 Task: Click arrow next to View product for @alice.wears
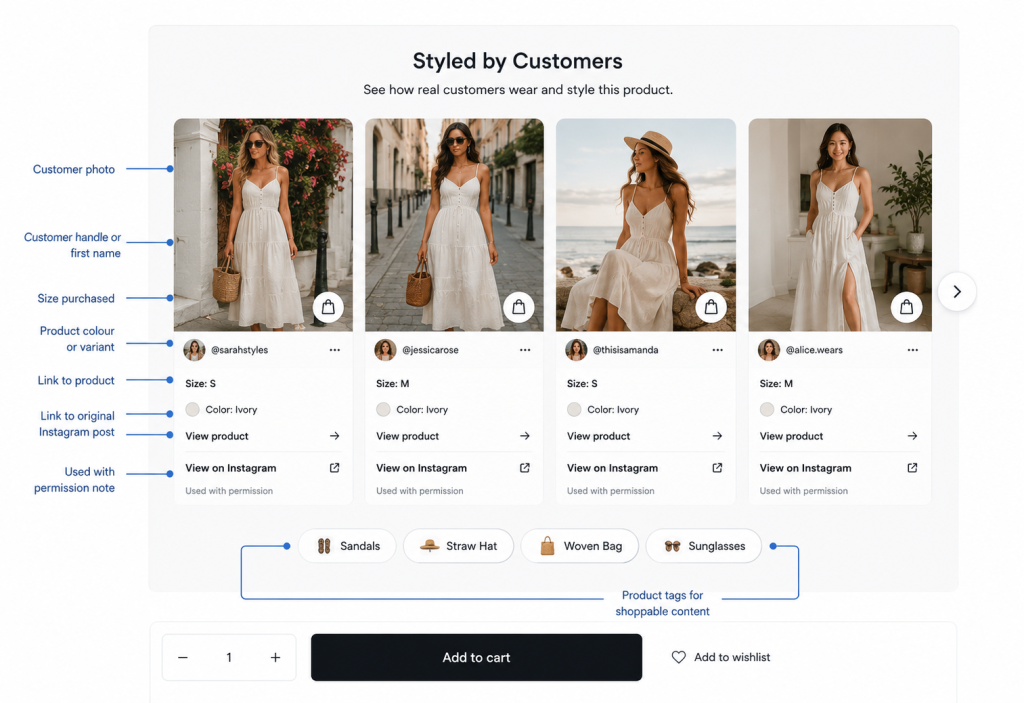point(912,436)
